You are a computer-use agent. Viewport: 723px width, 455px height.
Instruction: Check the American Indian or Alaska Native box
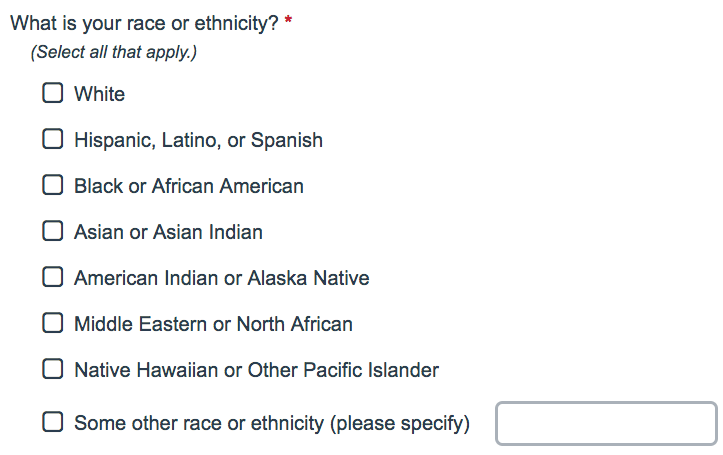(x=53, y=277)
